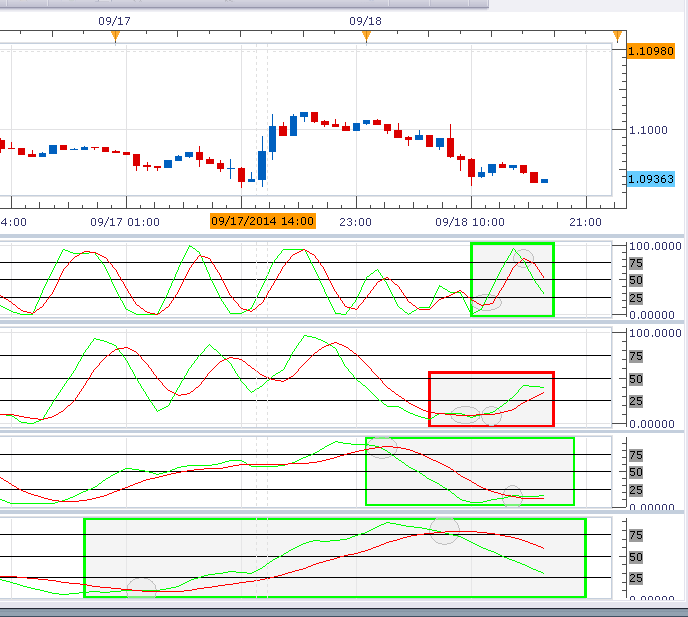Click the 09/17 01:00 time axis label

tap(125, 222)
